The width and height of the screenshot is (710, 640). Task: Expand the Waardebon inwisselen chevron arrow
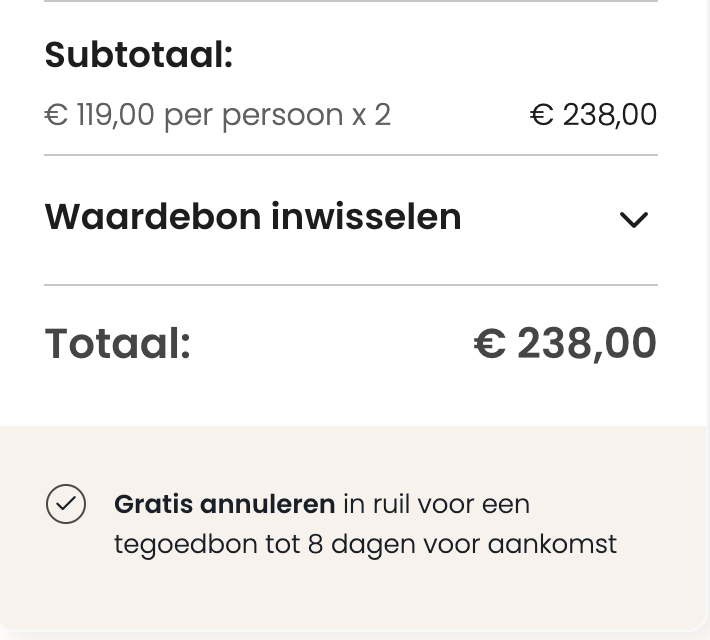634,220
